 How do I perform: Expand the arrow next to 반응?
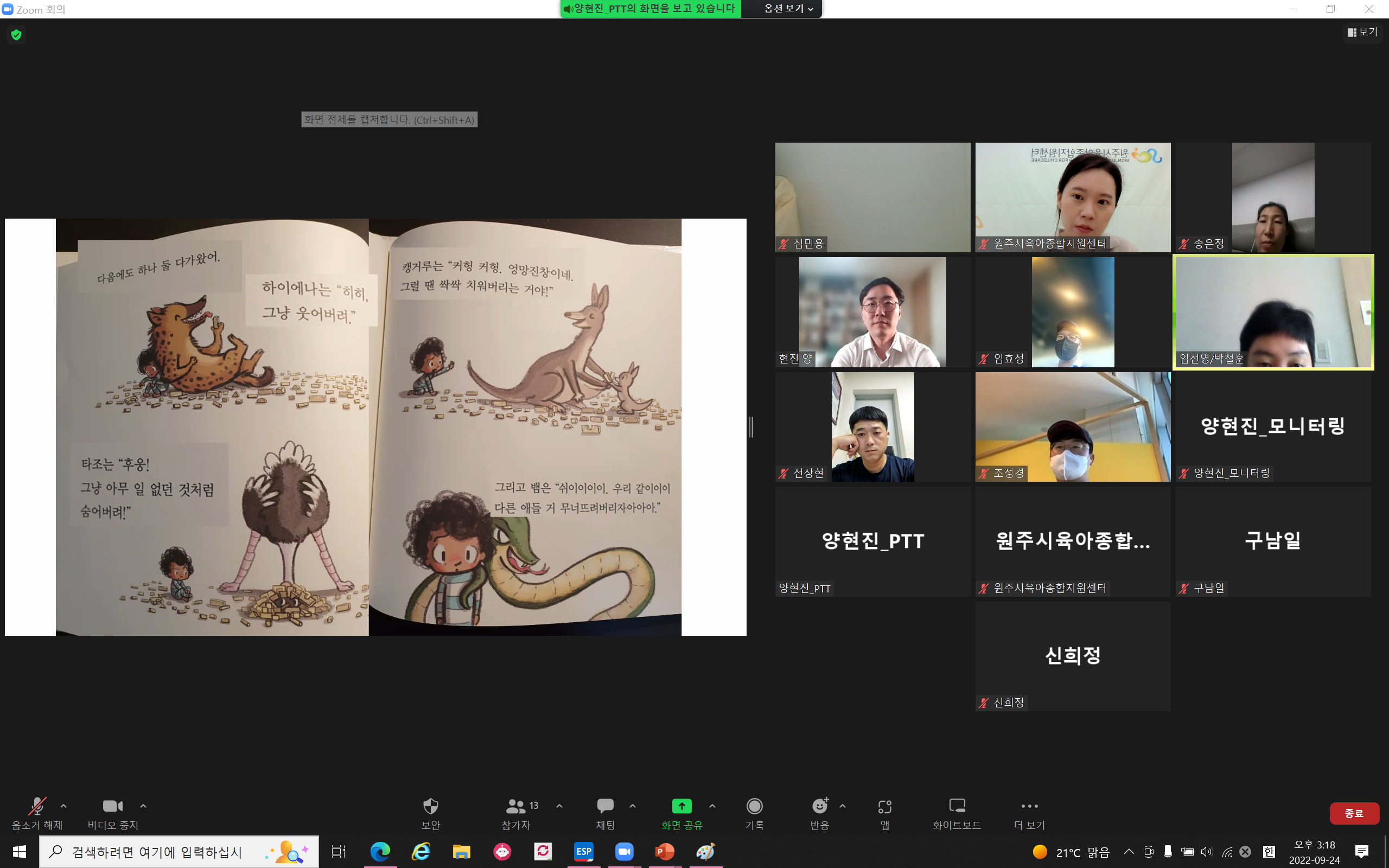click(843, 806)
